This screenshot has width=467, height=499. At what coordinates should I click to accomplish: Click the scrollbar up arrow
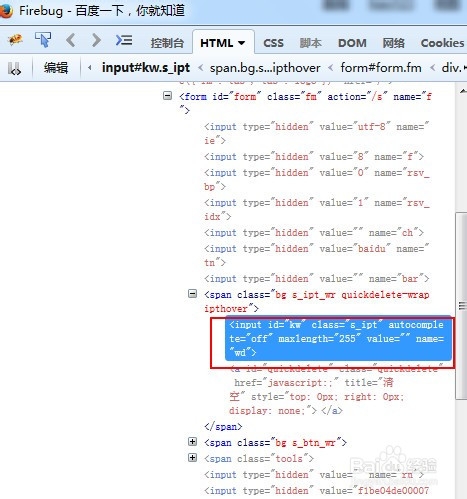[x=462, y=91]
